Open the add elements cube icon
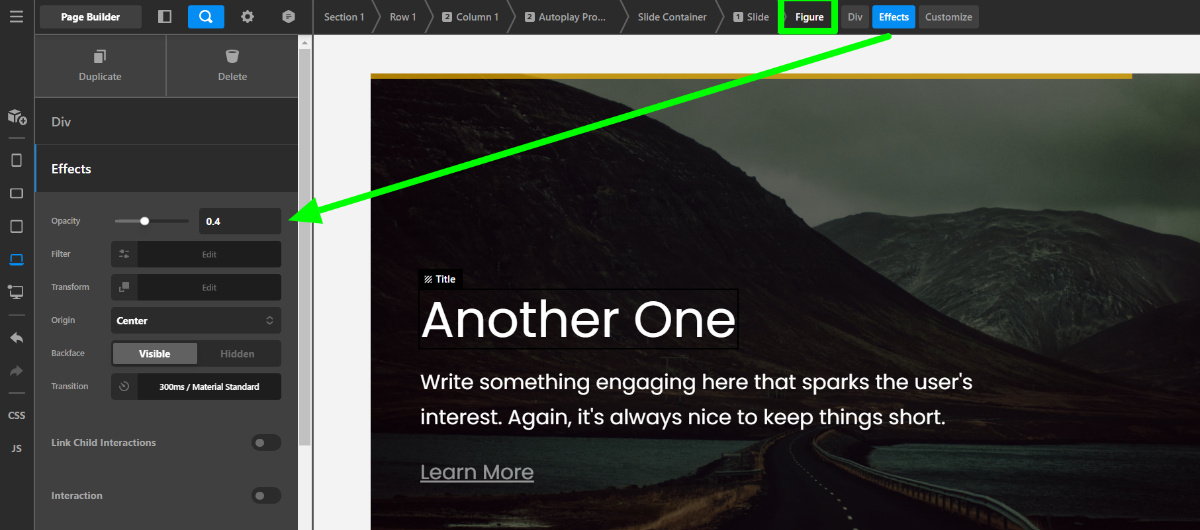 [17, 117]
